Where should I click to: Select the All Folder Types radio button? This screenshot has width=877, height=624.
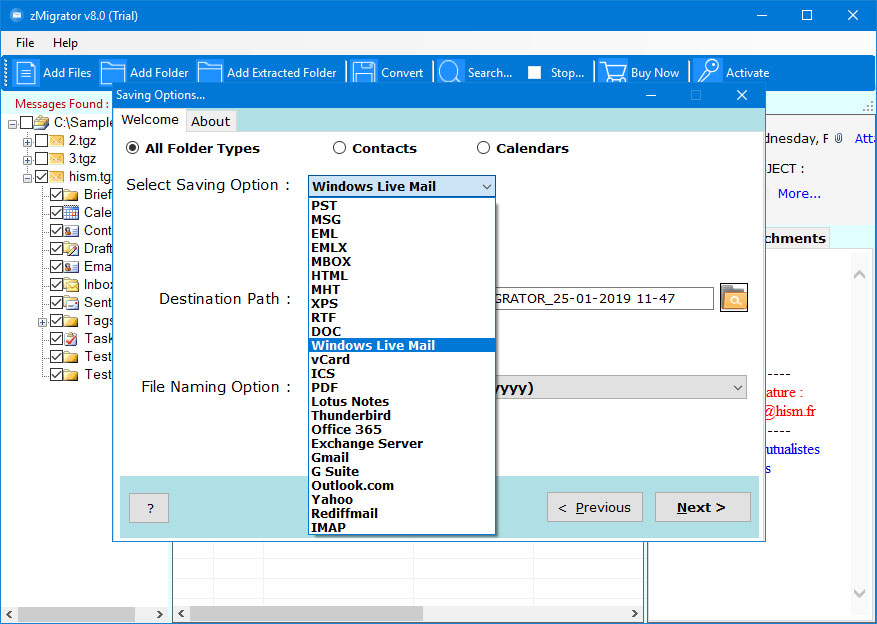tap(133, 148)
